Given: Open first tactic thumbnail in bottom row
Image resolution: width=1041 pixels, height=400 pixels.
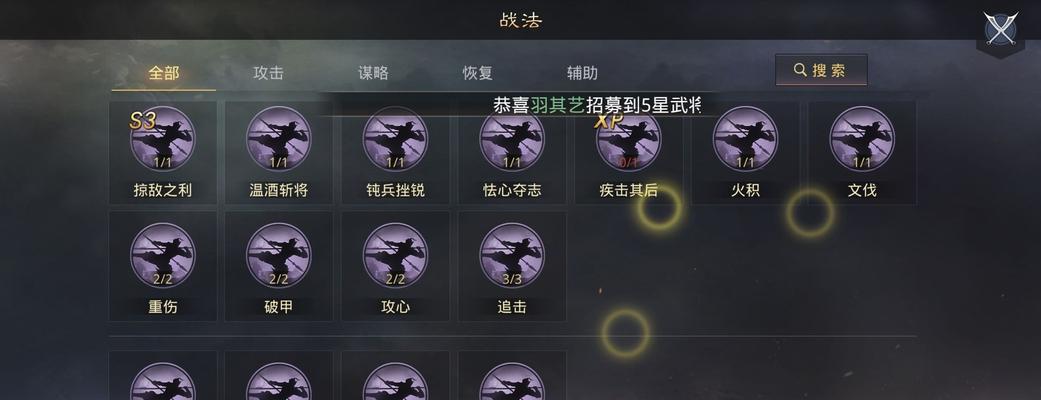Looking at the screenshot, I should click(x=163, y=381).
